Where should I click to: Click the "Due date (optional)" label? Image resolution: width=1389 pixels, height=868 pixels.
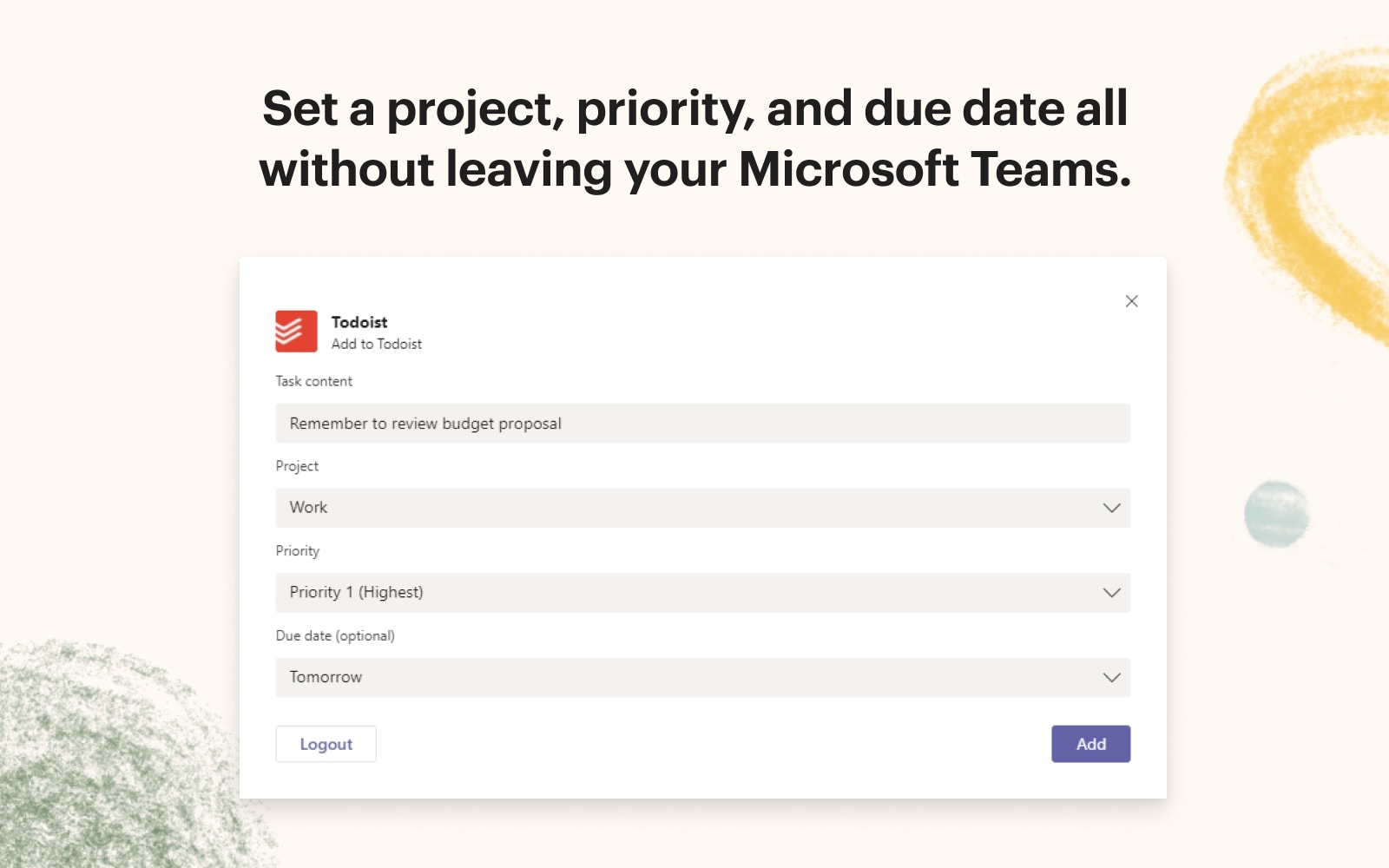(x=334, y=635)
